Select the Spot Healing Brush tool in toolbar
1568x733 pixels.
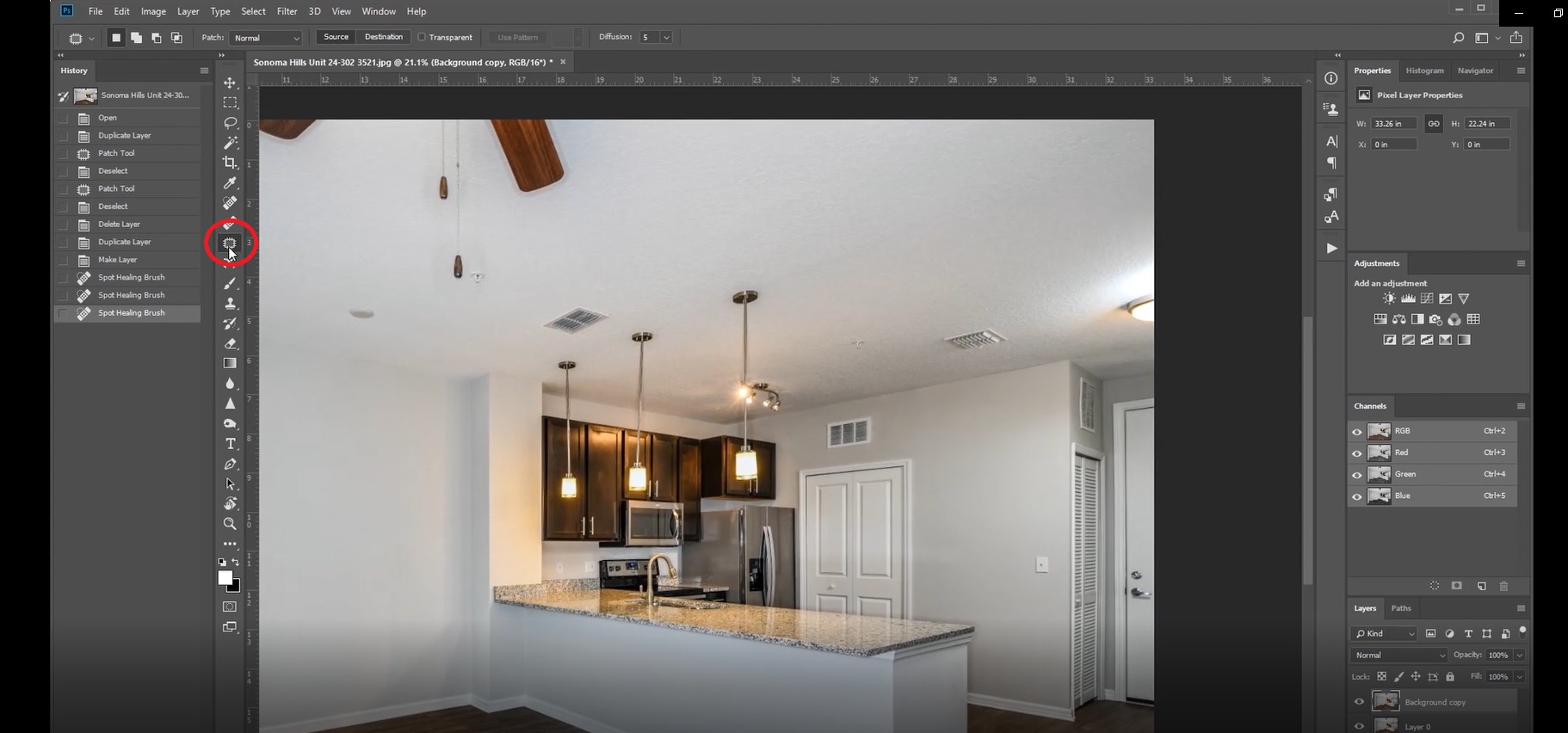coord(230,203)
